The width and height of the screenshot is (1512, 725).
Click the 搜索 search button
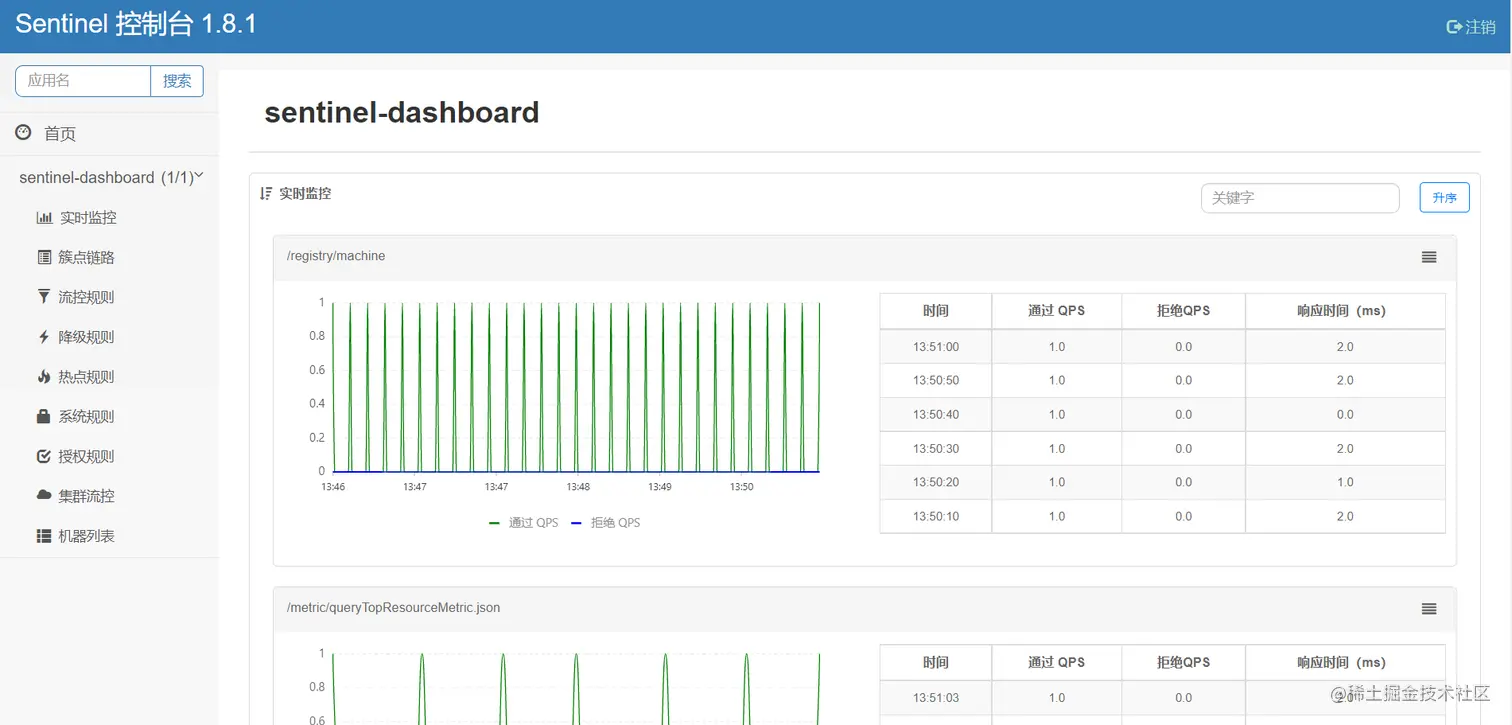click(x=177, y=81)
